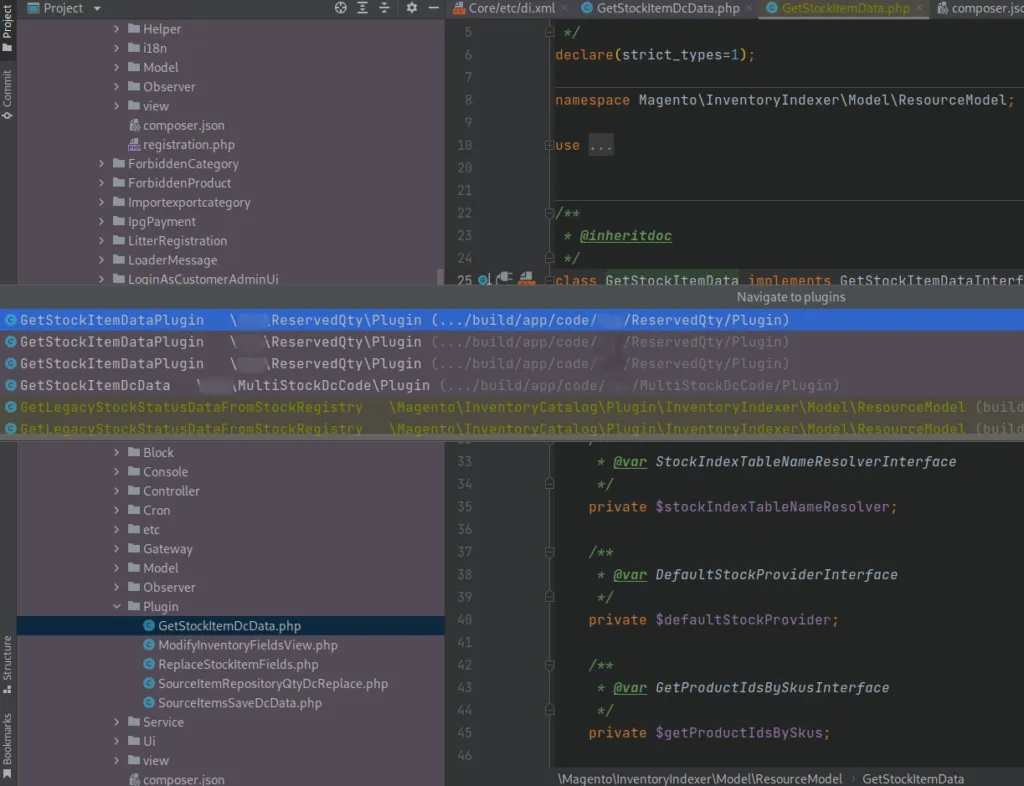Collapse the Plugin folder chevron

pyautogui.click(x=117, y=606)
